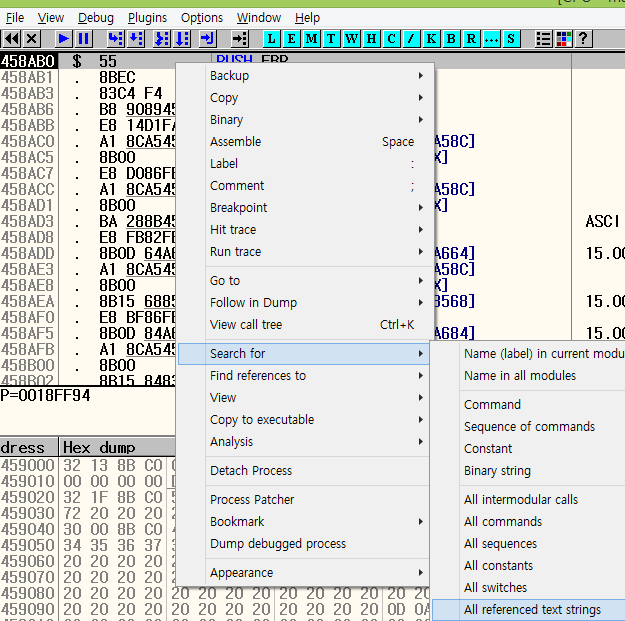Expand the Go to submenu

304,281
